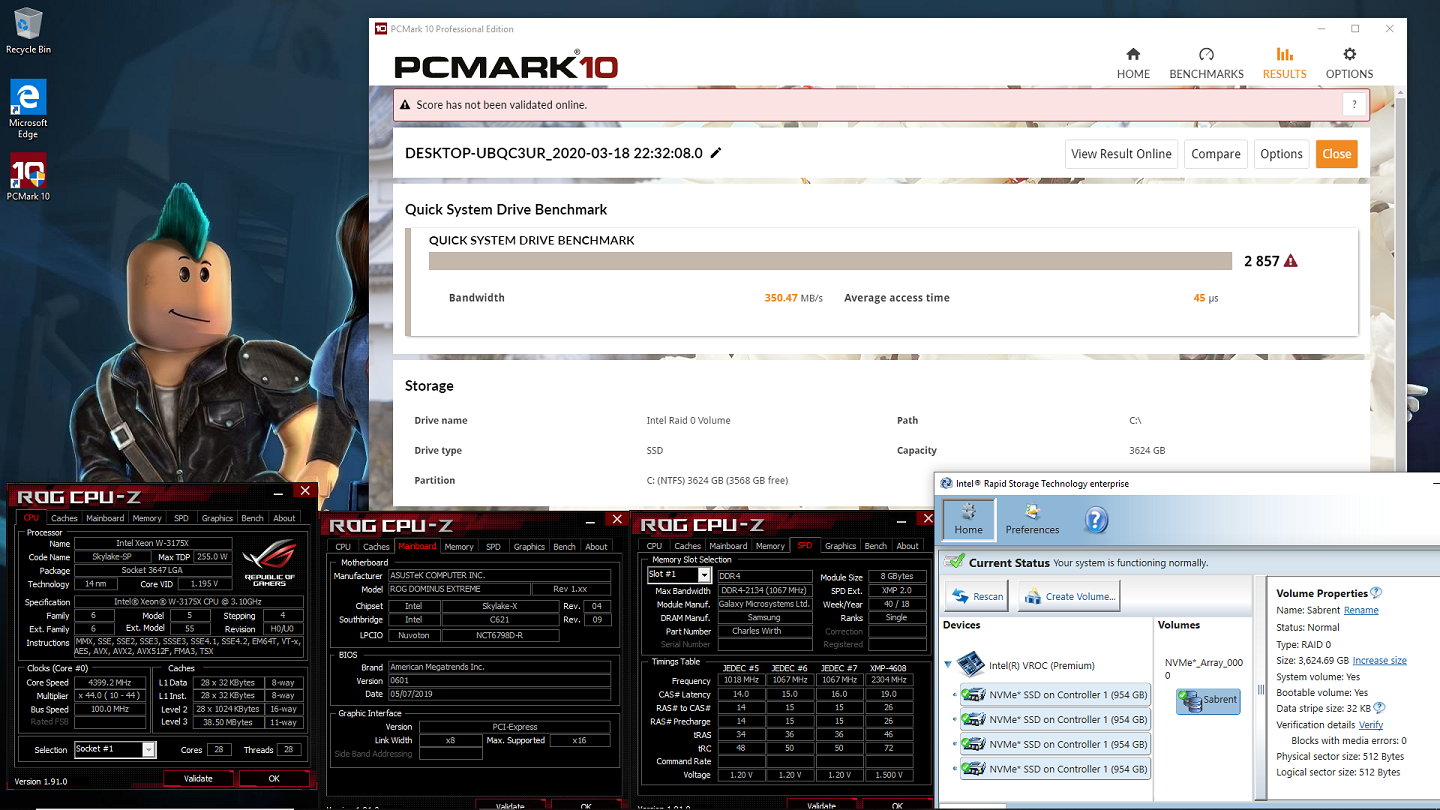Click the warning icon in the score validation banner
Screen dimensions: 1440x810
(405, 105)
